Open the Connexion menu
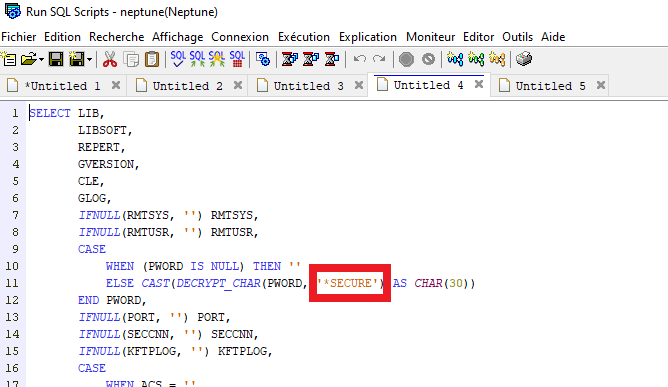Viewport: 668px width, 387px height. [240, 37]
